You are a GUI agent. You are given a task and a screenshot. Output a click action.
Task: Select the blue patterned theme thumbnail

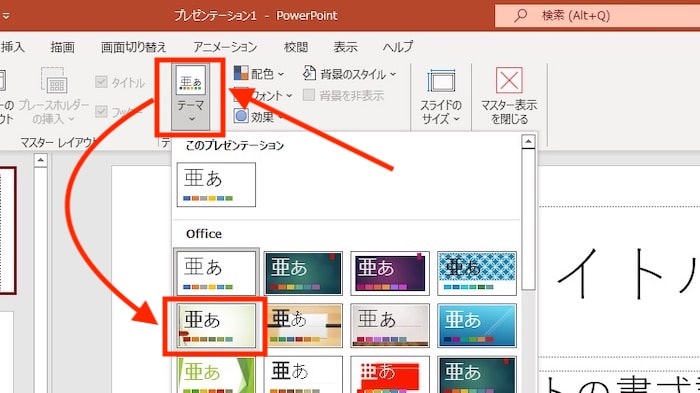(477, 273)
